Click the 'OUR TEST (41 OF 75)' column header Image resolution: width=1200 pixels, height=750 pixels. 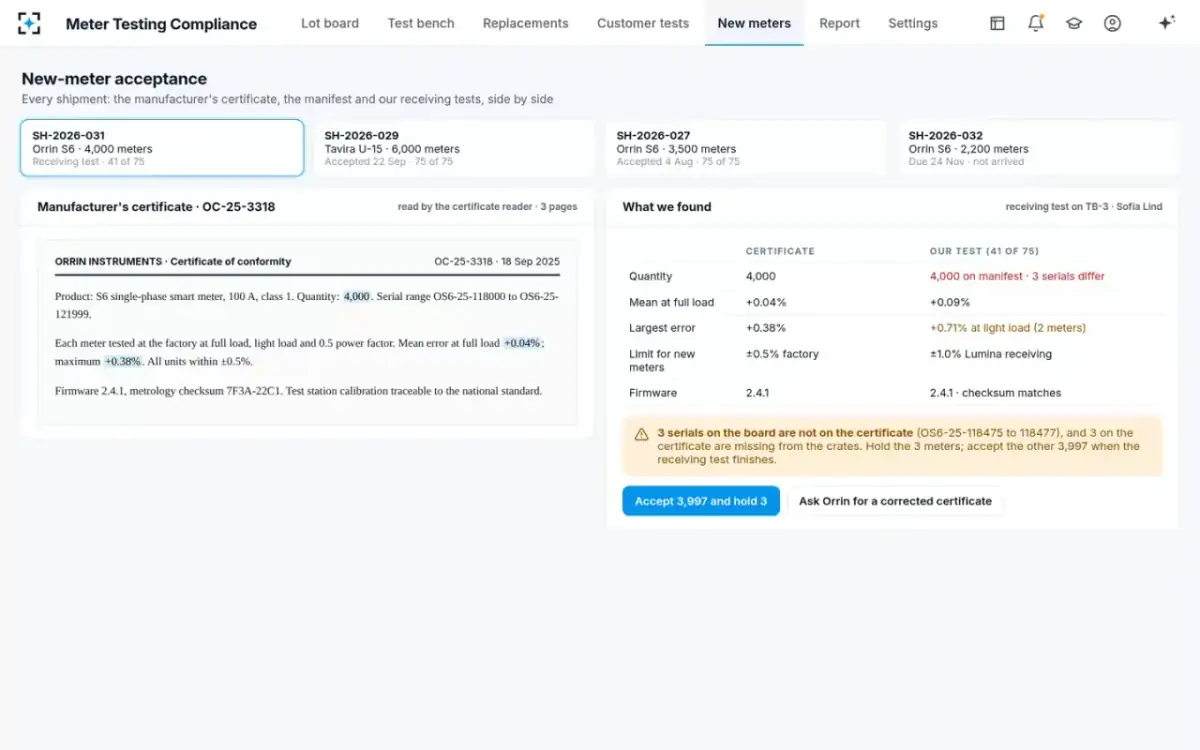point(984,251)
